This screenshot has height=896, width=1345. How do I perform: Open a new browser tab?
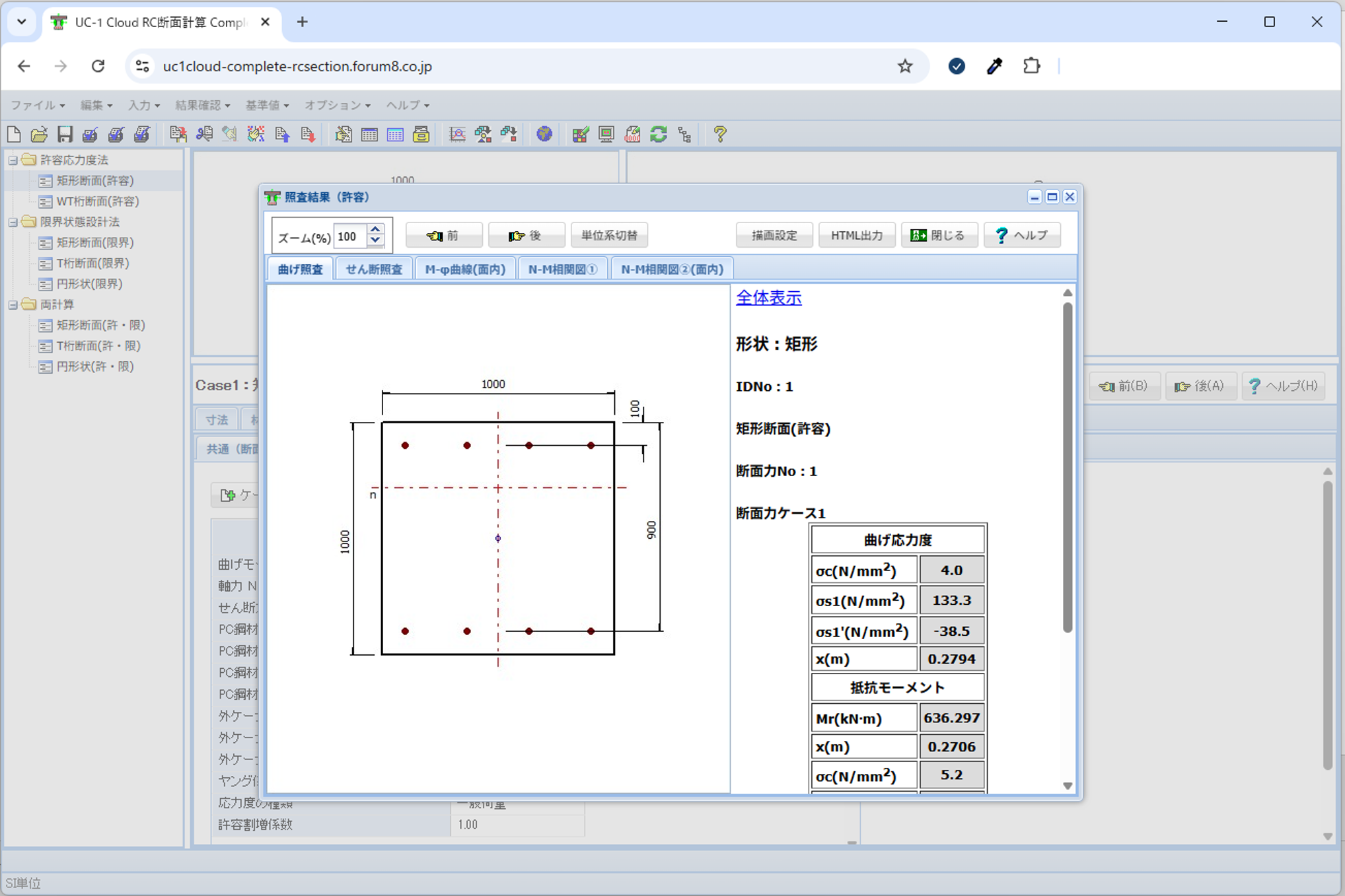tap(302, 22)
